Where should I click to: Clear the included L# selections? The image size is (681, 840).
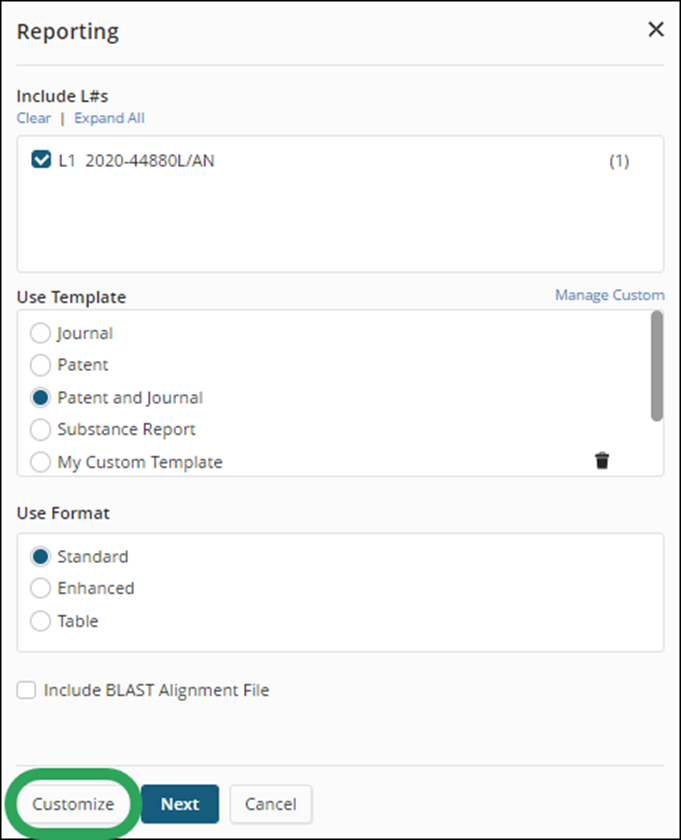tap(34, 118)
